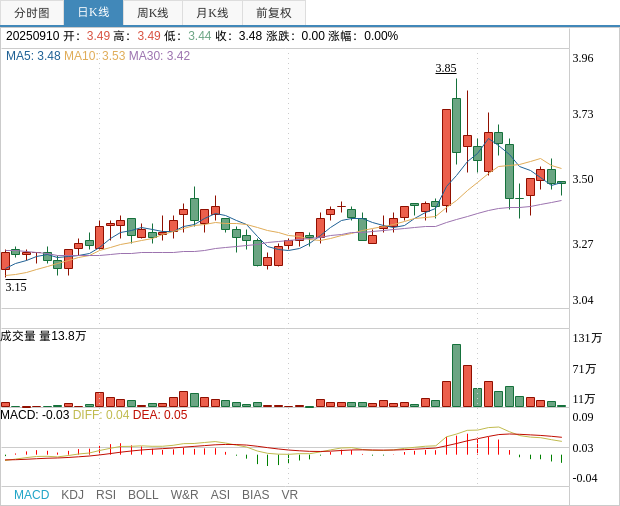Click the DEA: 0.05 value

click(x=160, y=415)
